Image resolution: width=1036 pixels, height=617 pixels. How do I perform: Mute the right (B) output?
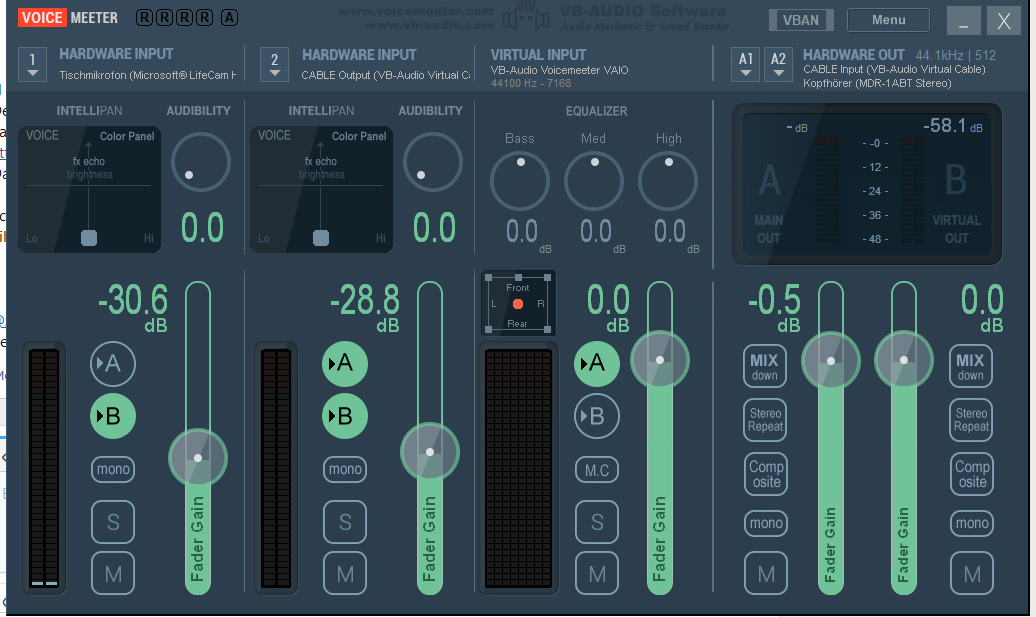pos(973,573)
